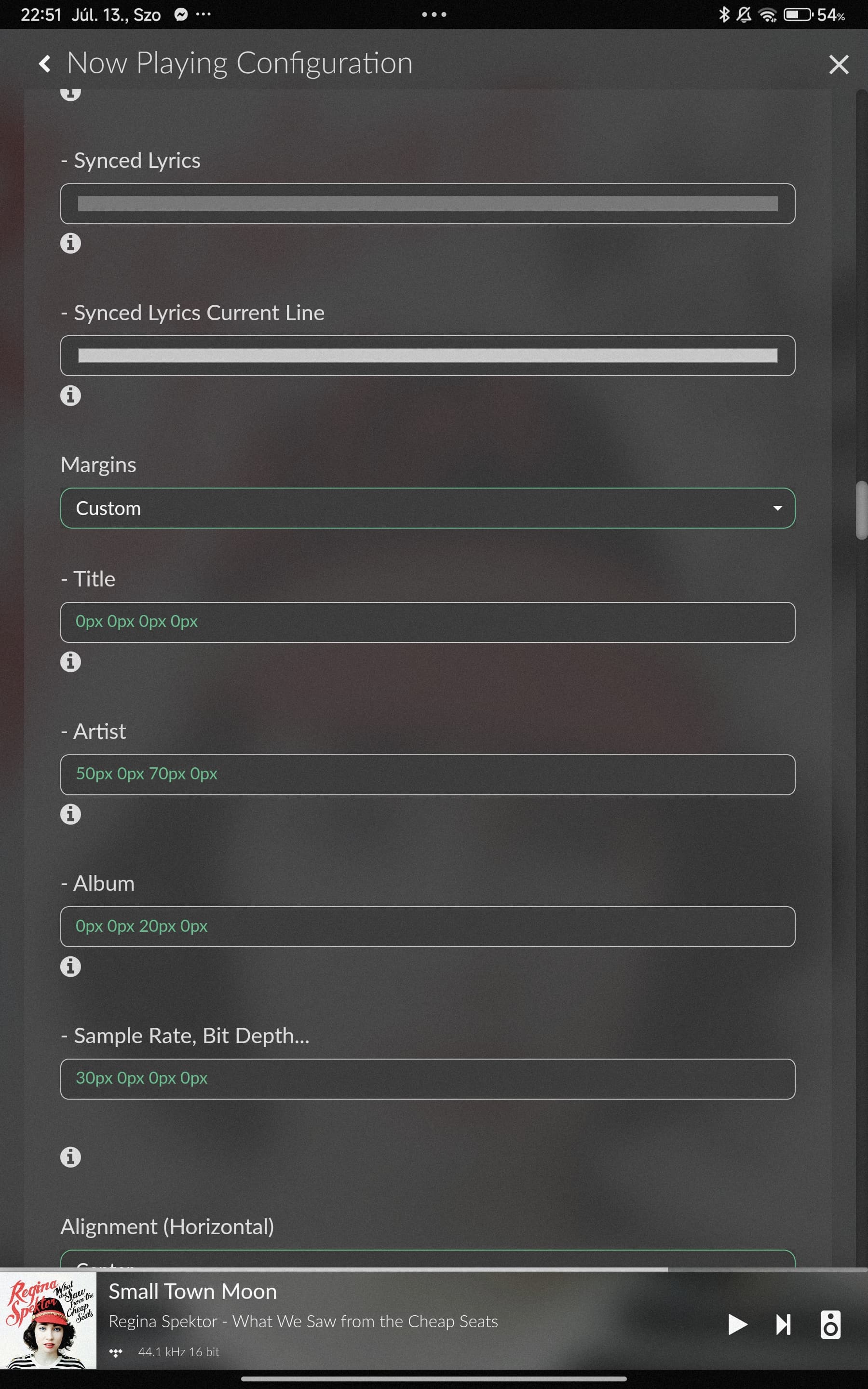Pick Synced Lyrics Current Line color swatch
This screenshot has height=1389, width=868.
428,356
